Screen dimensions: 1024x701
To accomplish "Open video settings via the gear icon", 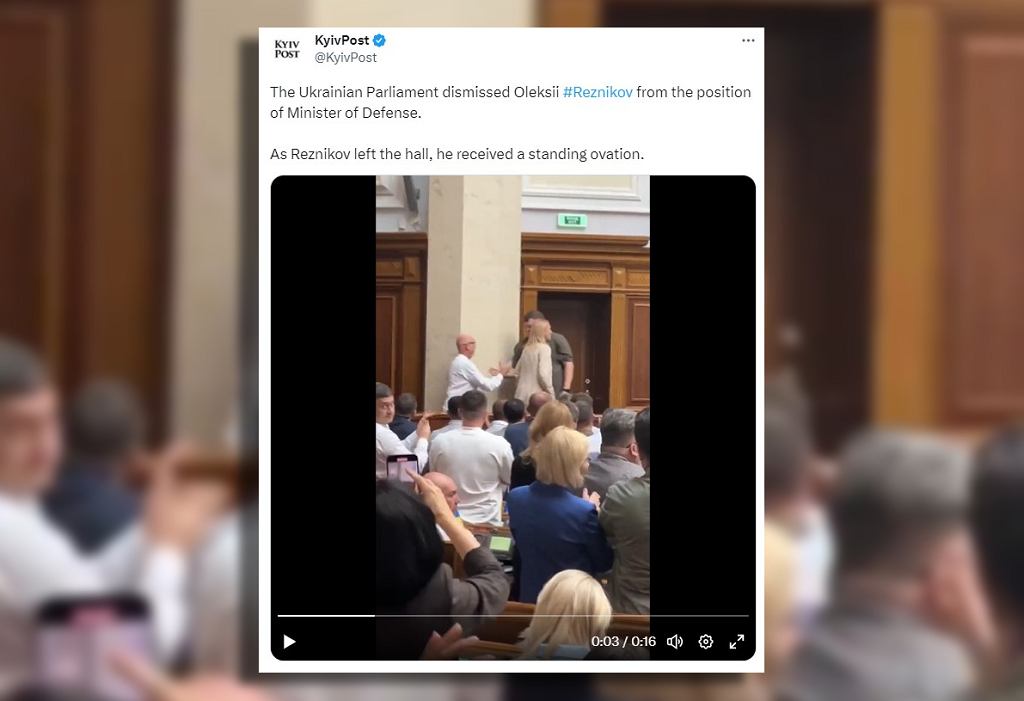I will pyautogui.click(x=706, y=642).
